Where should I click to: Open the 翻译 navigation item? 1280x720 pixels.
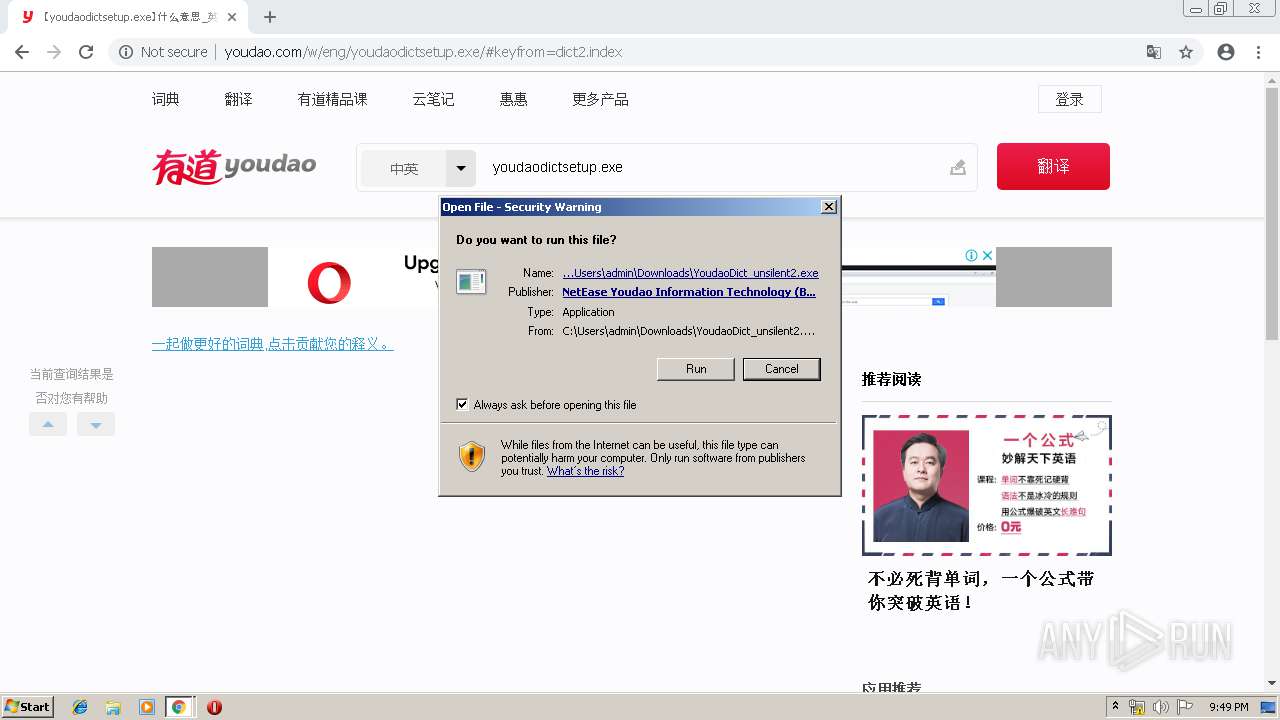click(x=239, y=99)
